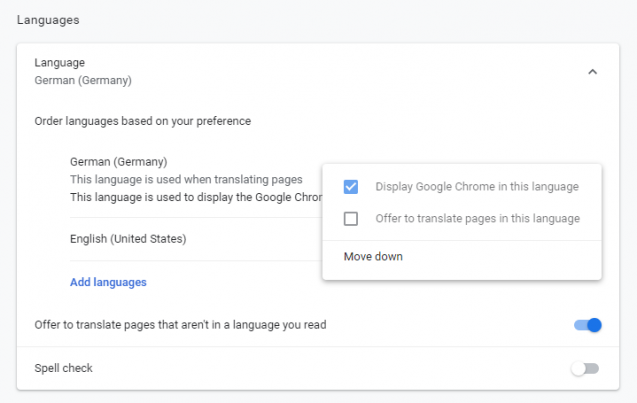The image size is (637, 403).
Task: Click the 'used to display the Google Chrome' note
Action: click(196, 197)
